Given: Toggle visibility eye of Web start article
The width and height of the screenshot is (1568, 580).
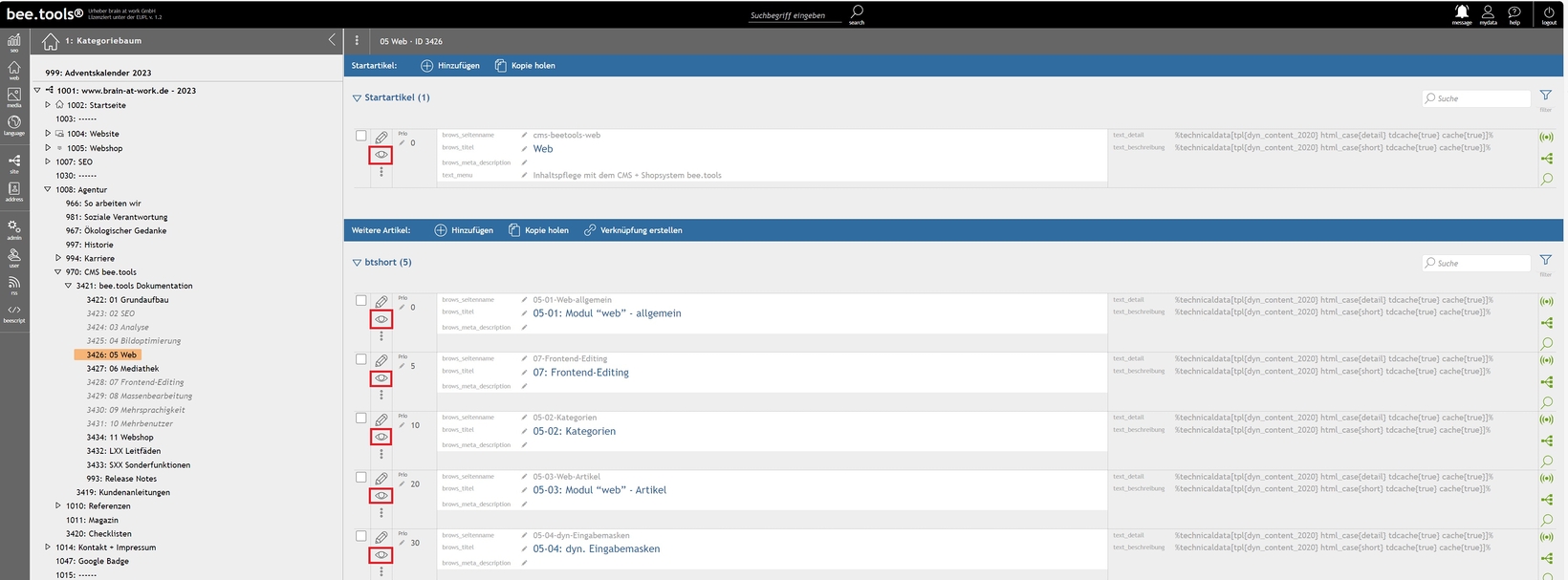Looking at the screenshot, I should pos(381,155).
